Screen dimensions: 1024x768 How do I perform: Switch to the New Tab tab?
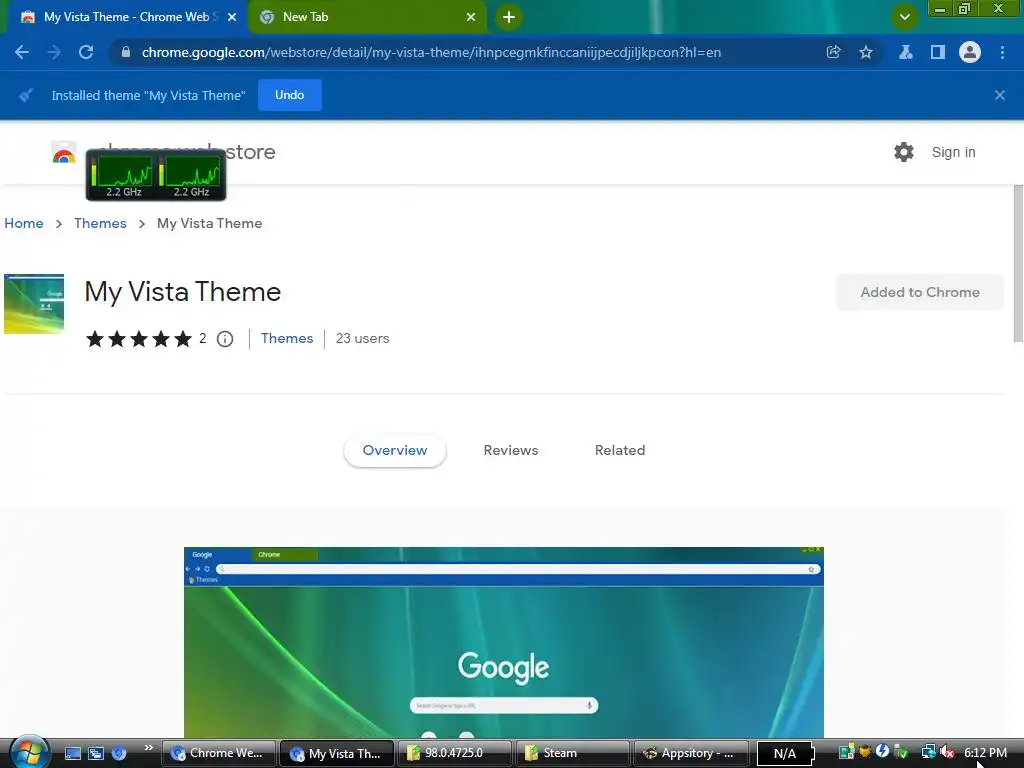click(x=367, y=17)
